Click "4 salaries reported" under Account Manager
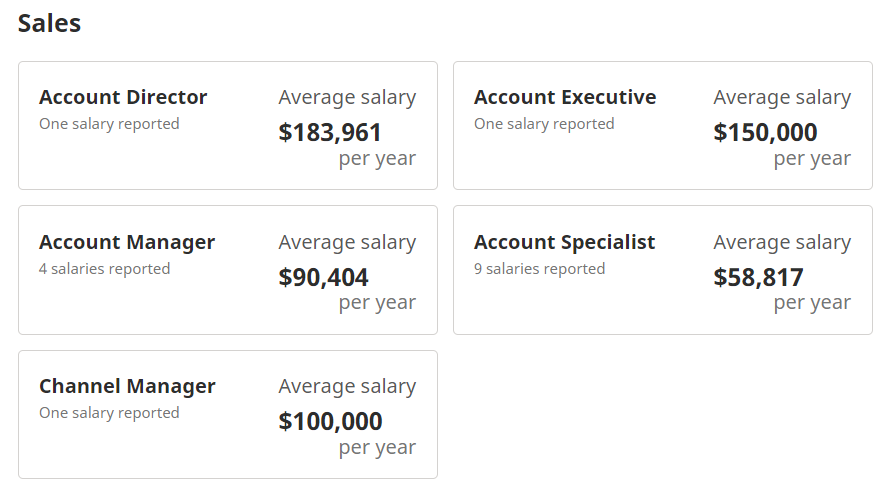This screenshot has width=886, height=485. point(104,269)
